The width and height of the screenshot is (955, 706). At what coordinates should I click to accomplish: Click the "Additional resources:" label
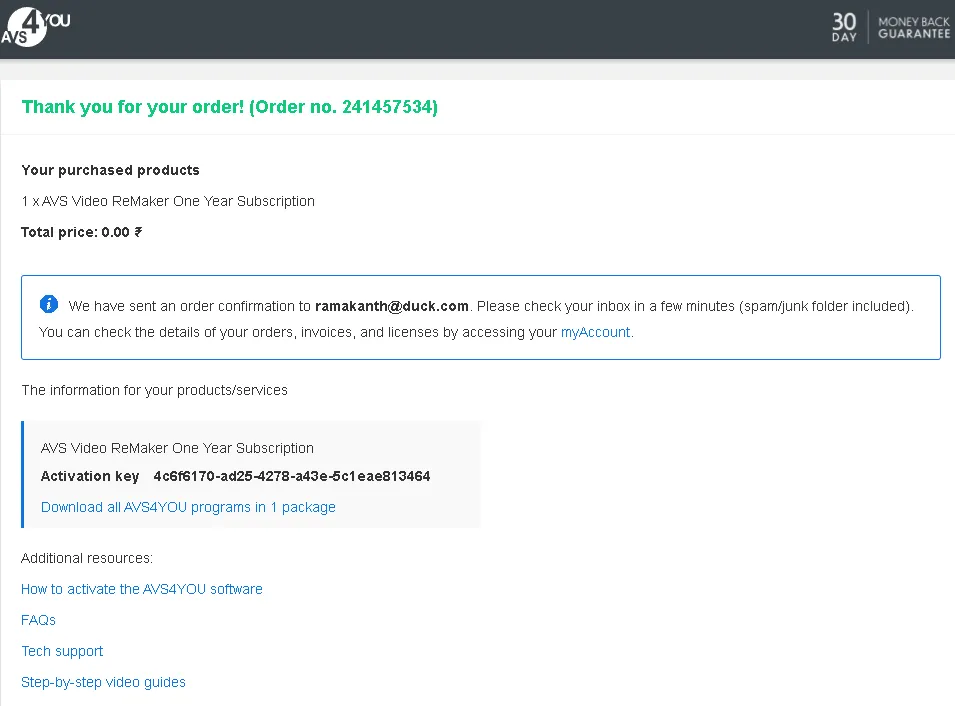87,558
